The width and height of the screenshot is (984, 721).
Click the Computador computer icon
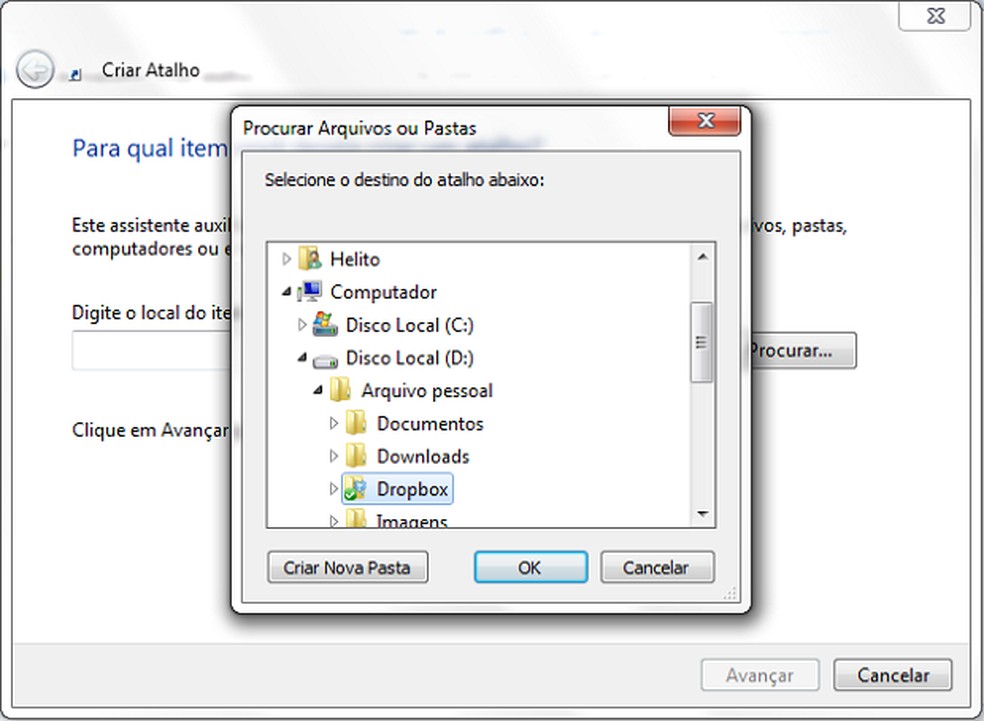310,291
